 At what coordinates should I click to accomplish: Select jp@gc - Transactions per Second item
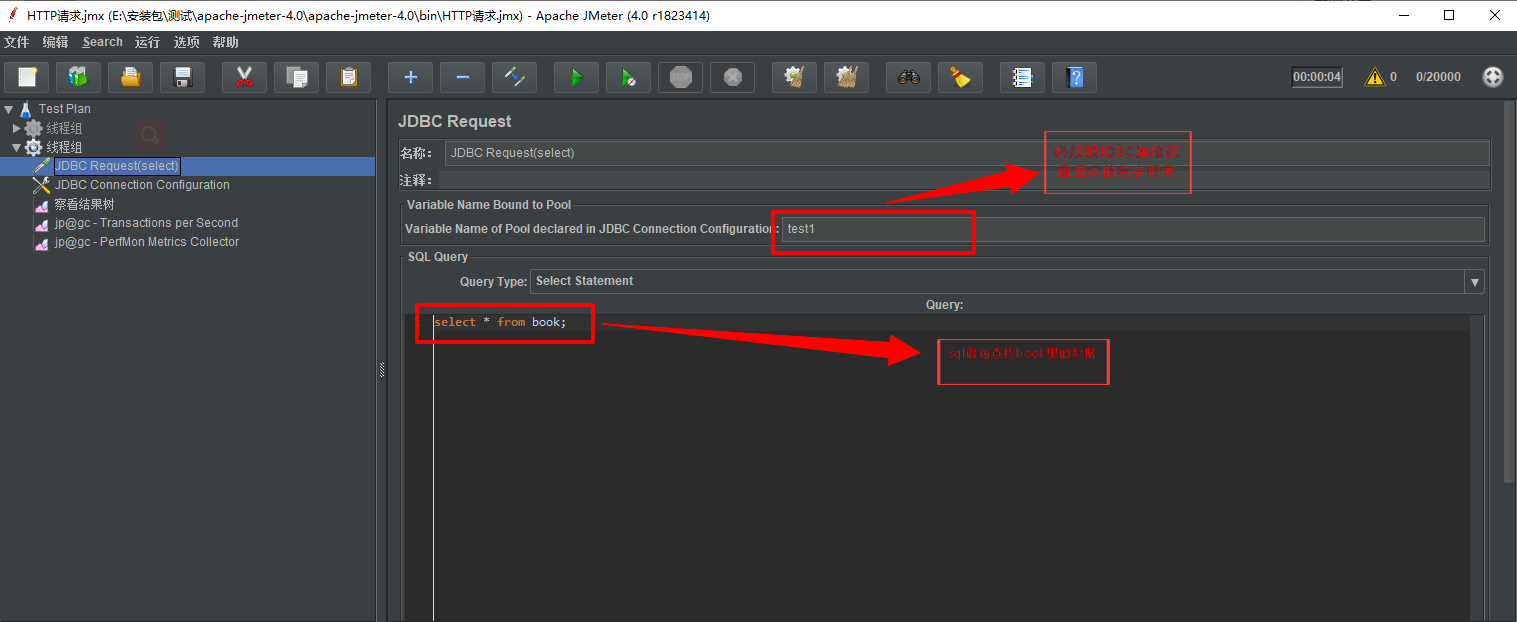[146, 223]
